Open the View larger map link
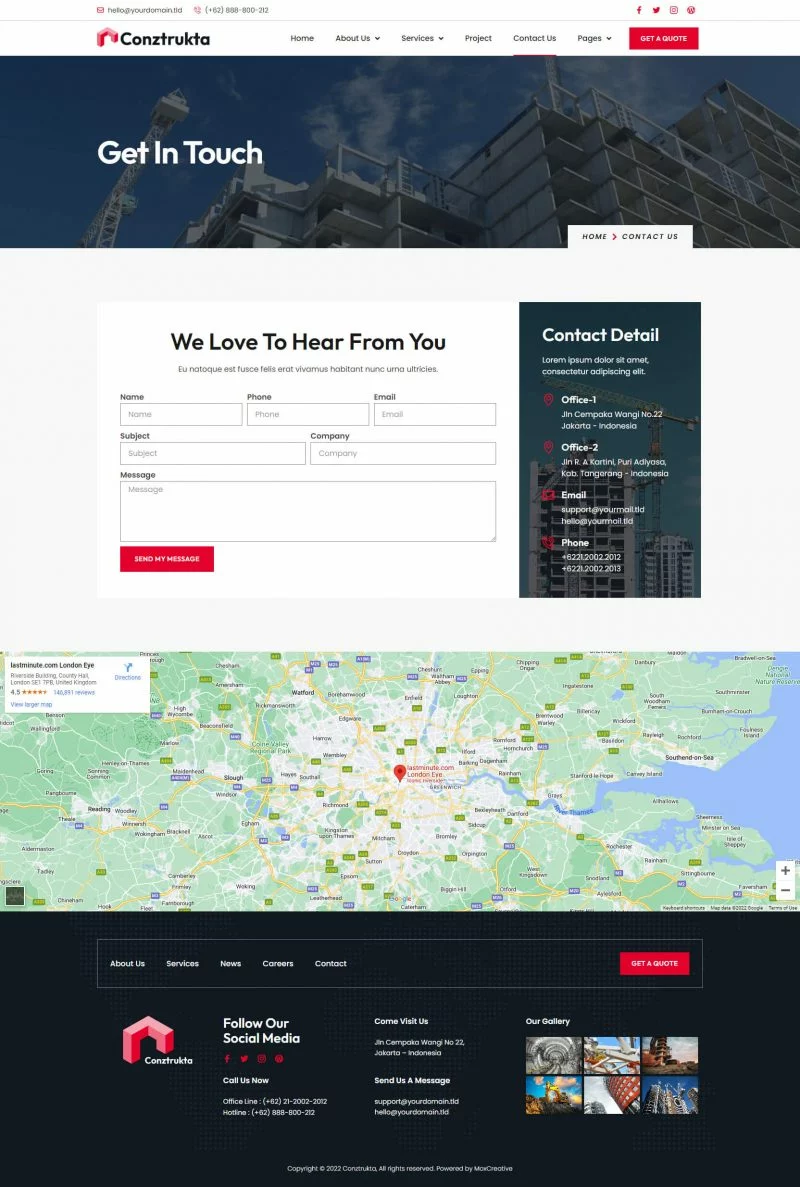Viewport: 800px width, 1187px height. coord(31,704)
